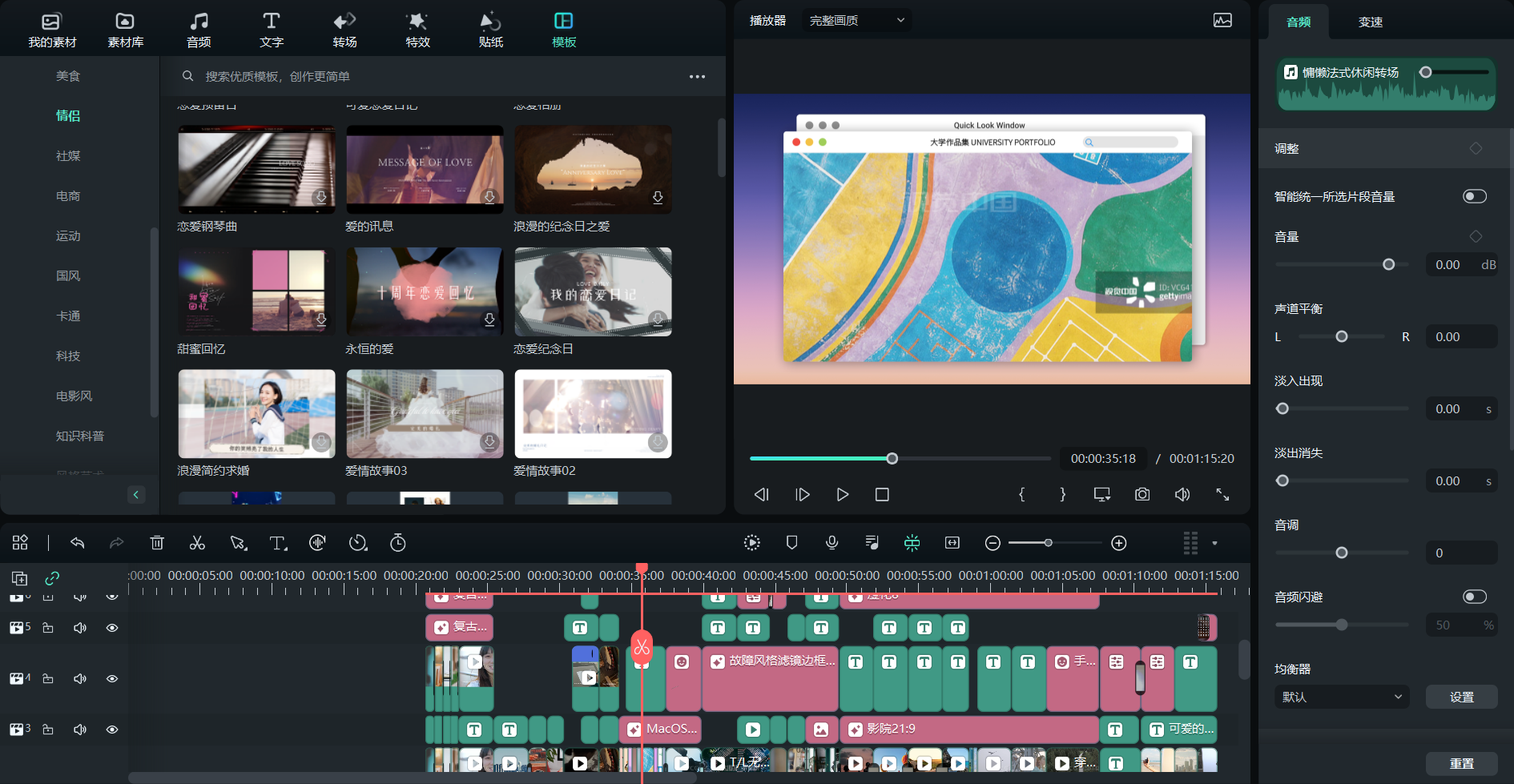Select the 恋爱钢琴曲 template thumbnail
The image size is (1514, 784).
(256, 169)
